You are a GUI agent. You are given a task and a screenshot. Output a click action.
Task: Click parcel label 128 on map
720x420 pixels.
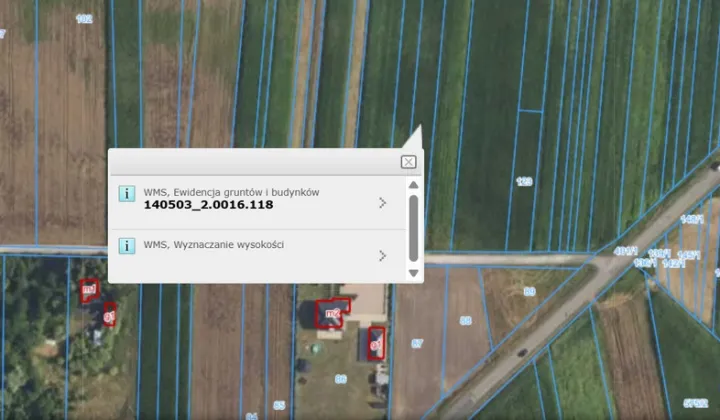[524, 181]
